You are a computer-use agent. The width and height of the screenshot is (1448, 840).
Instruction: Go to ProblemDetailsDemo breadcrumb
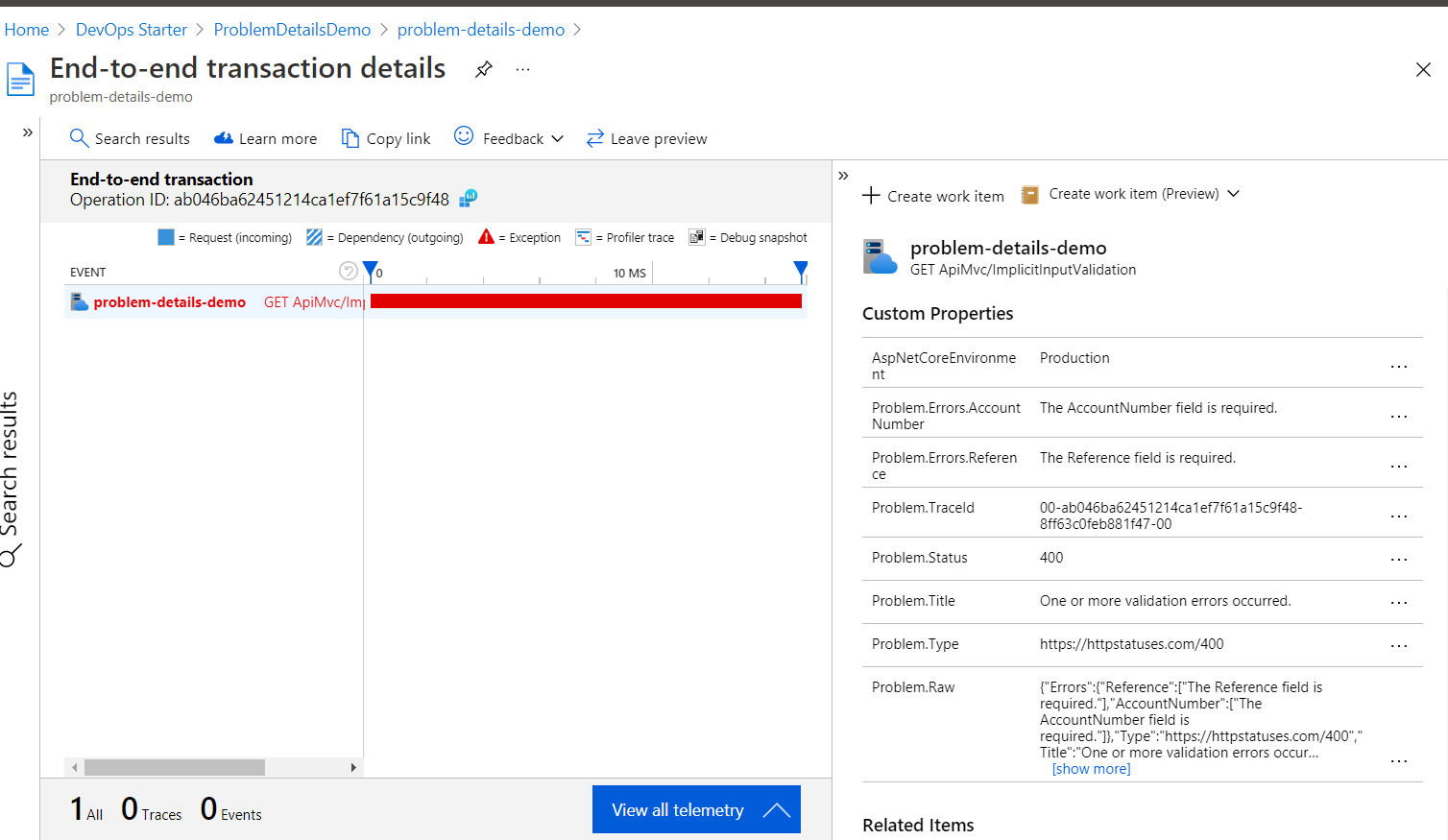[292, 30]
